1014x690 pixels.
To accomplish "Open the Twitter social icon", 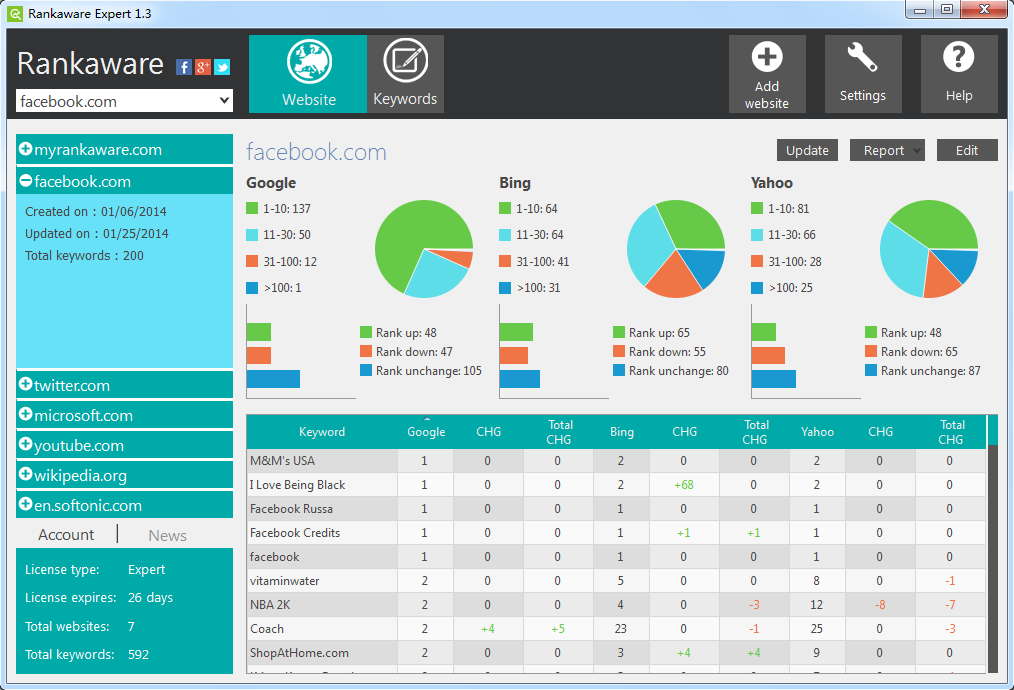I will click(x=222, y=67).
